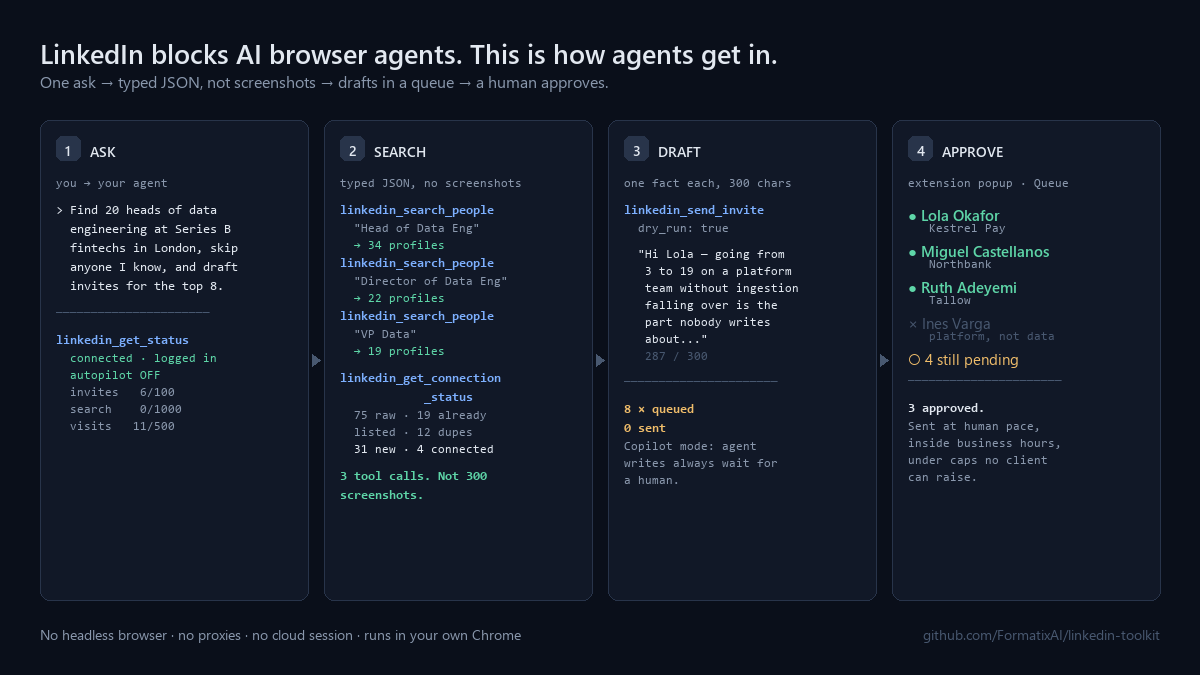1200x675 pixels.
Task: Click the linkedin_get_status function name
Action: [123, 340]
